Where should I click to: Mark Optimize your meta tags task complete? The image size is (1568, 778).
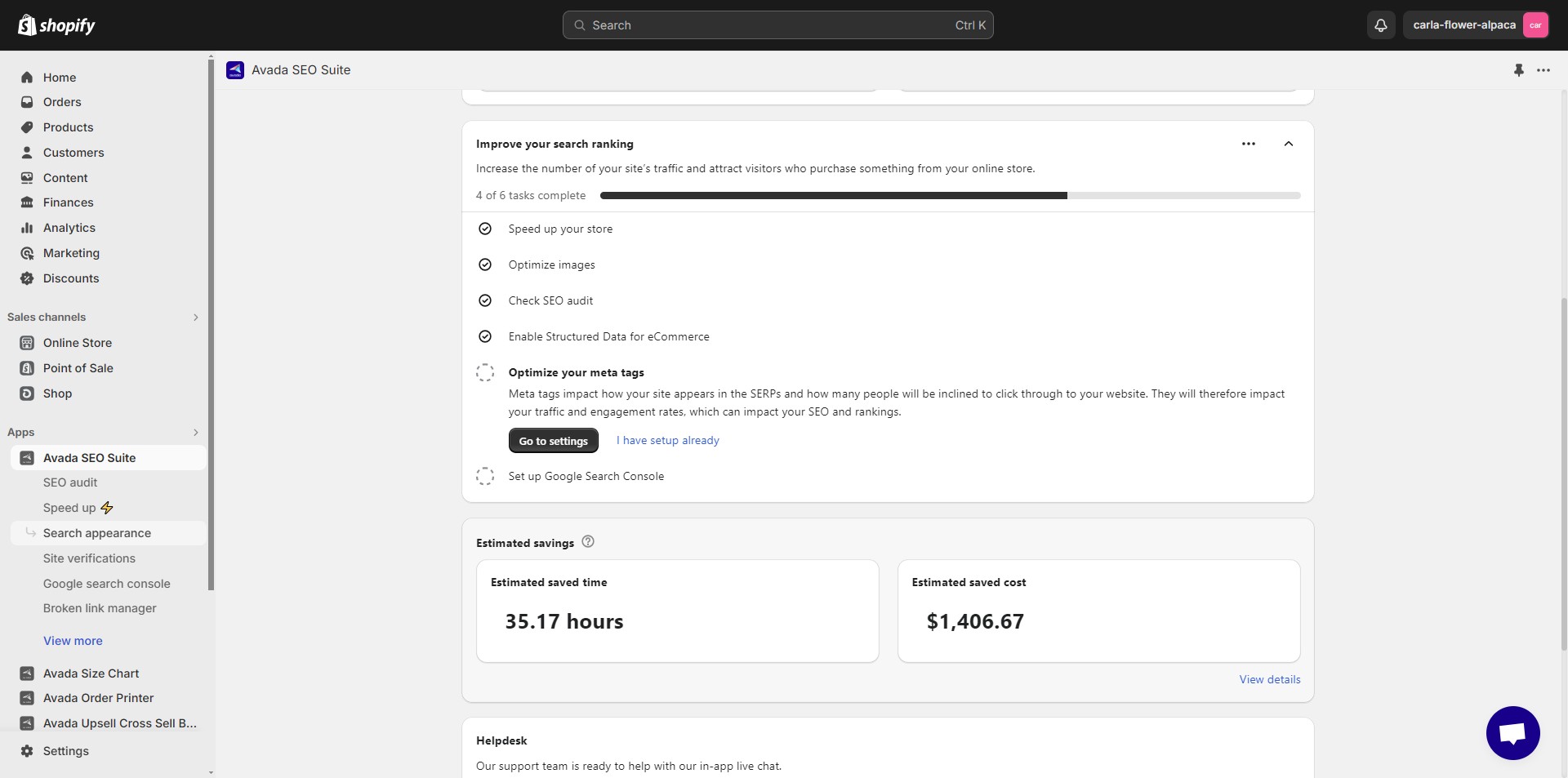coord(485,373)
